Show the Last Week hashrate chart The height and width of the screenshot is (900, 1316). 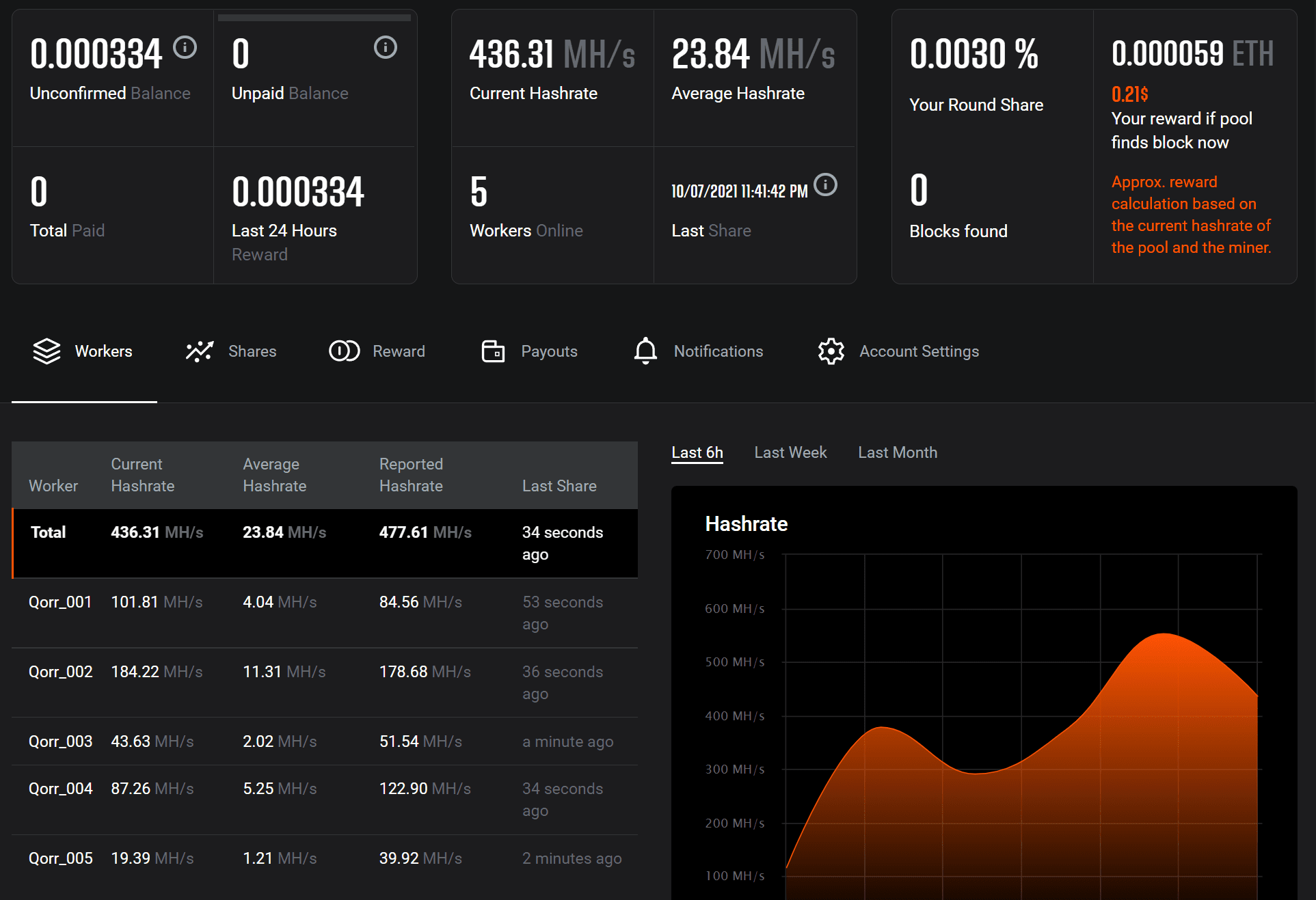[790, 452]
